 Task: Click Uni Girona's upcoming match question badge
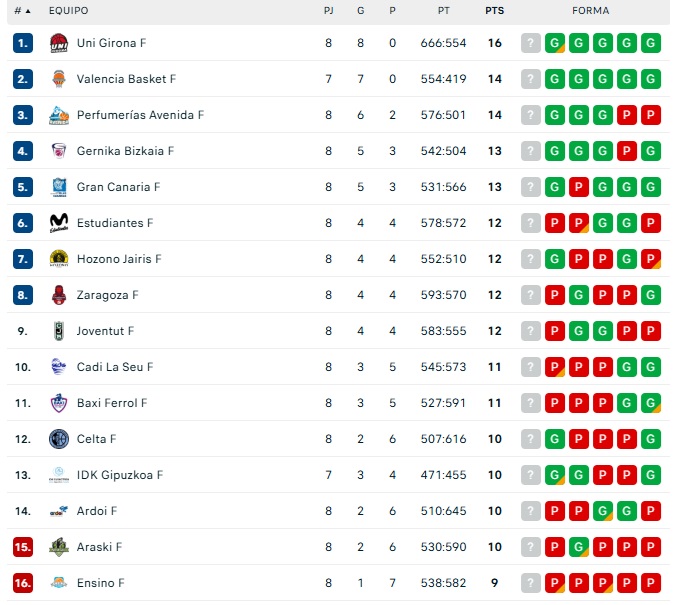click(x=530, y=43)
